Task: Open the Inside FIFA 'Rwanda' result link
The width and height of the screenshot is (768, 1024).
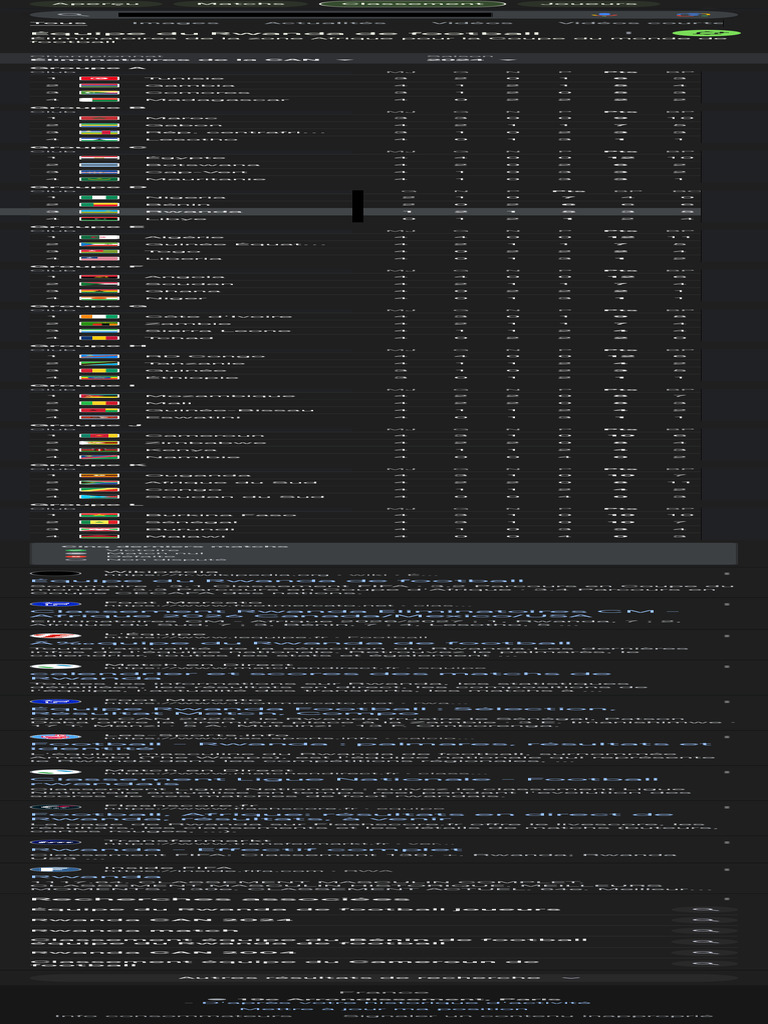Action: (97, 877)
